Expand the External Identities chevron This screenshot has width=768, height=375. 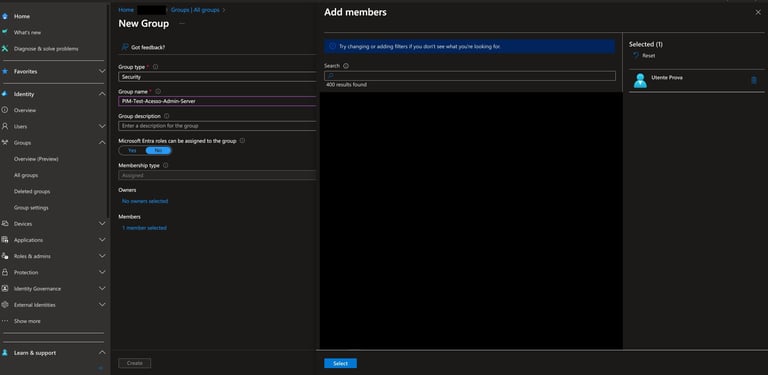click(102, 305)
